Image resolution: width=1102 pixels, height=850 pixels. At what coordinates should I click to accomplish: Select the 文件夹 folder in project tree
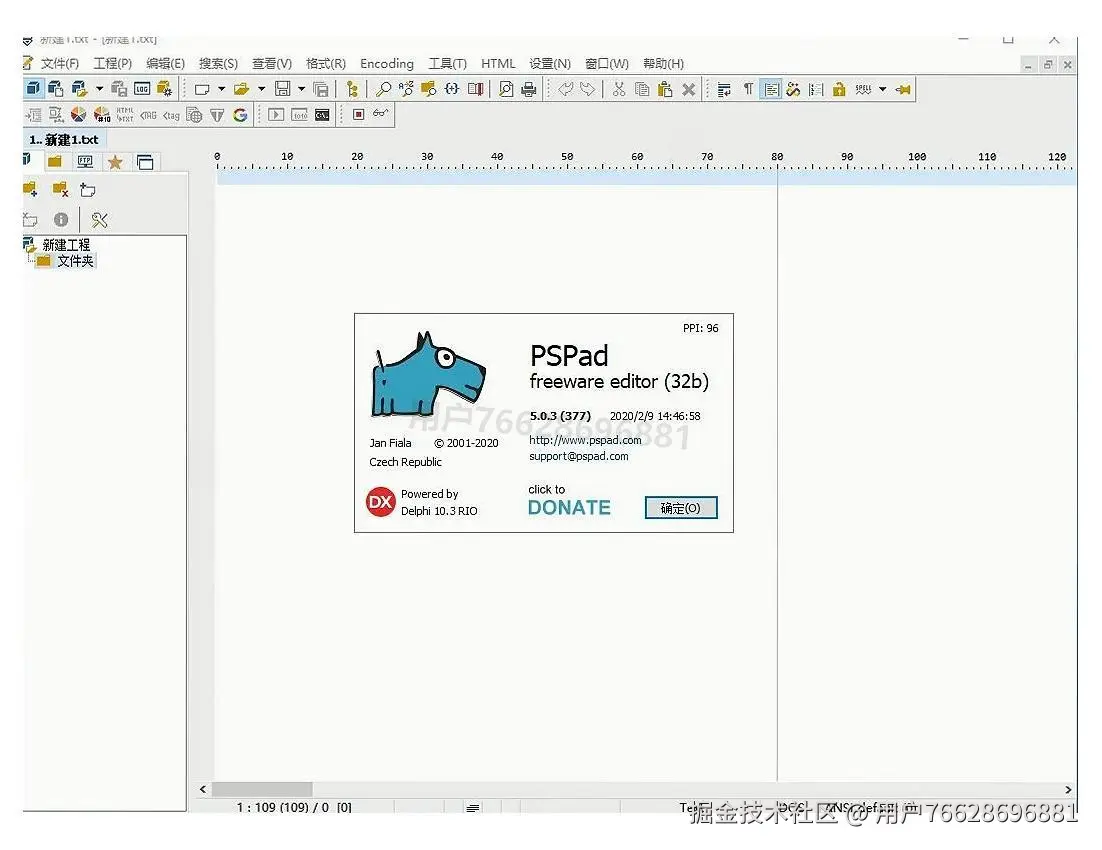tap(75, 261)
